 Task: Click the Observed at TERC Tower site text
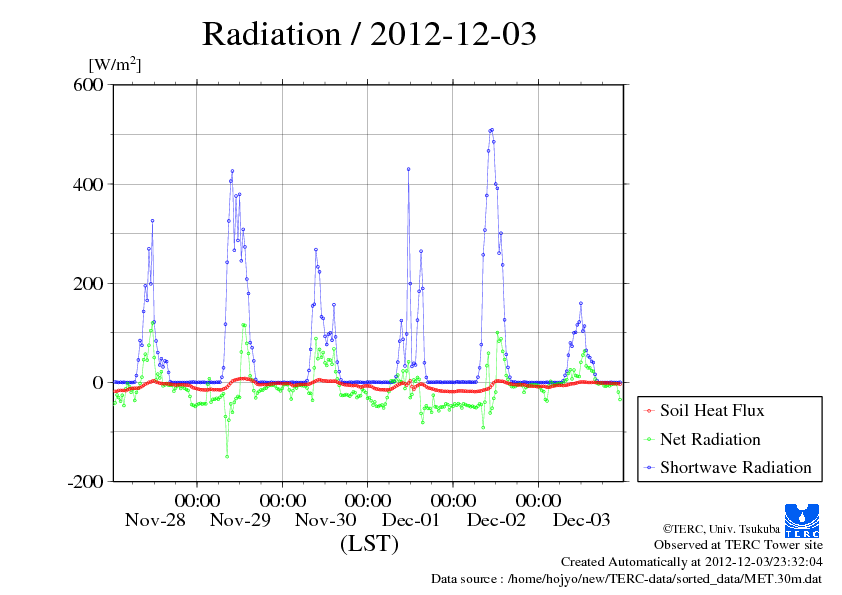(x=738, y=545)
